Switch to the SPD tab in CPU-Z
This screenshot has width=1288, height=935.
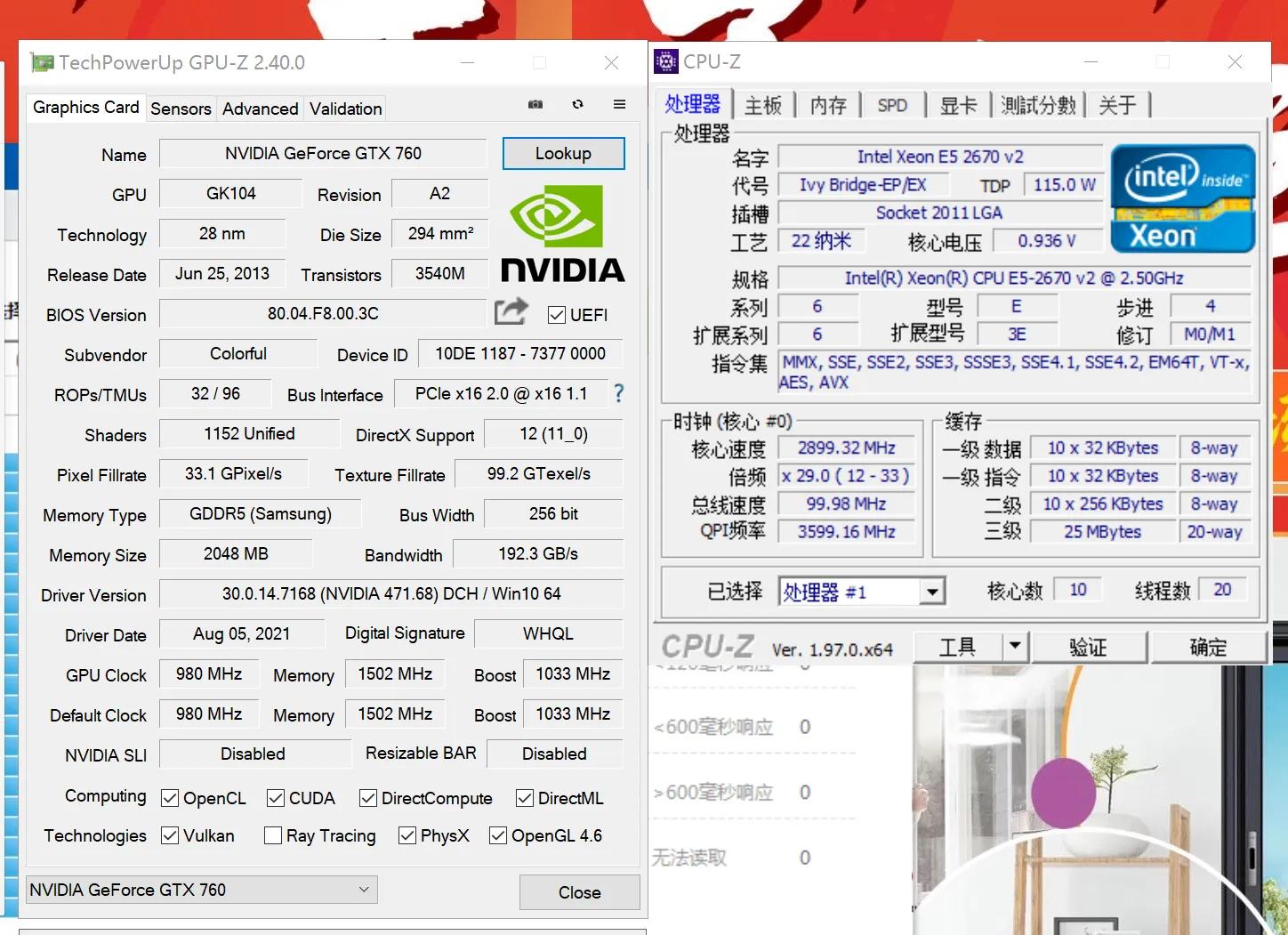tap(893, 104)
